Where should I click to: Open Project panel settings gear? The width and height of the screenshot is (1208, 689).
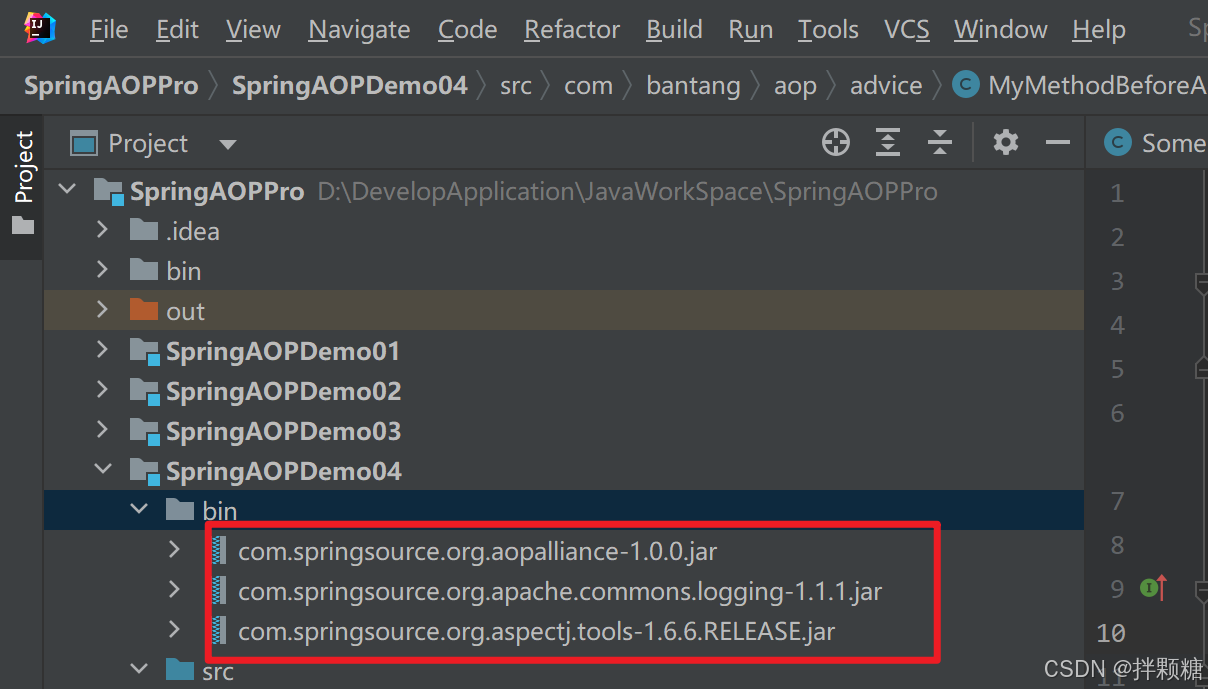1006,143
